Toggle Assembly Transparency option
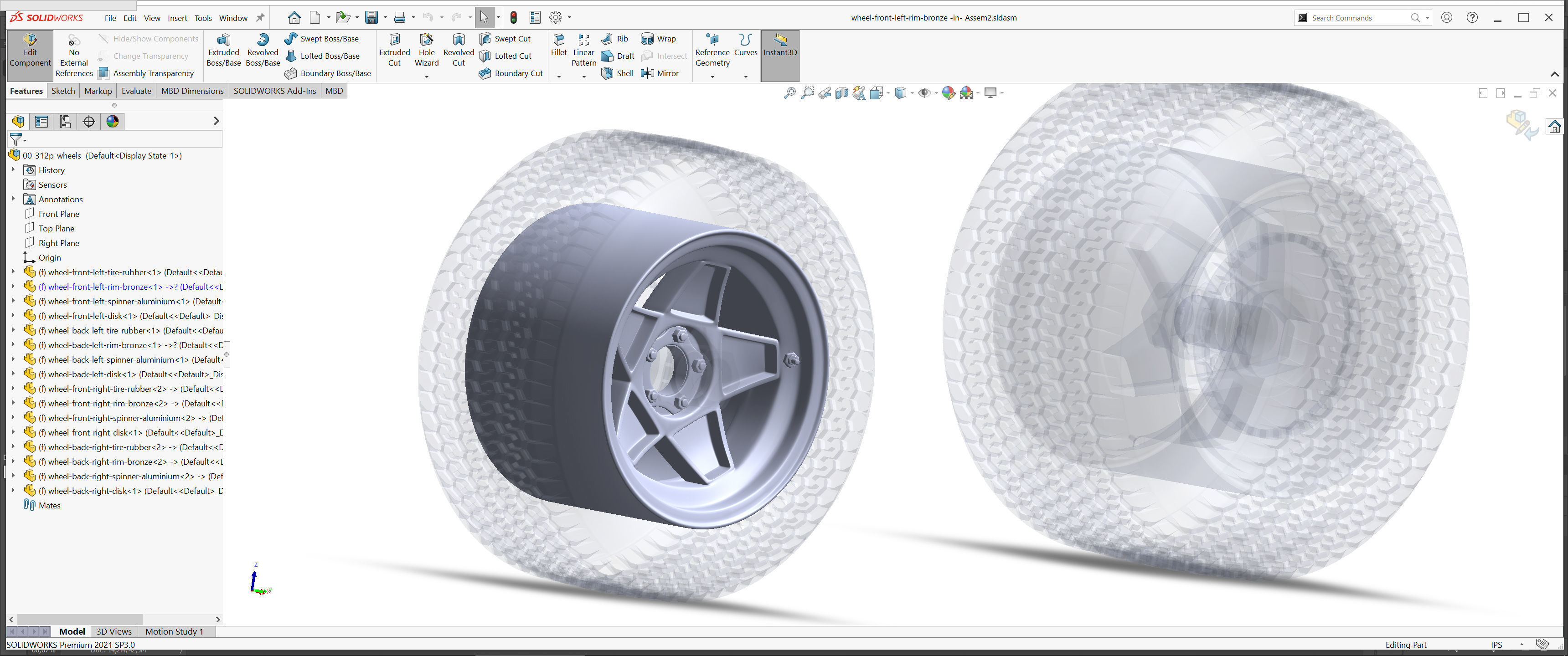The height and width of the screenshot is (656, 1568). pyautogui.click(x=146, y=73)
